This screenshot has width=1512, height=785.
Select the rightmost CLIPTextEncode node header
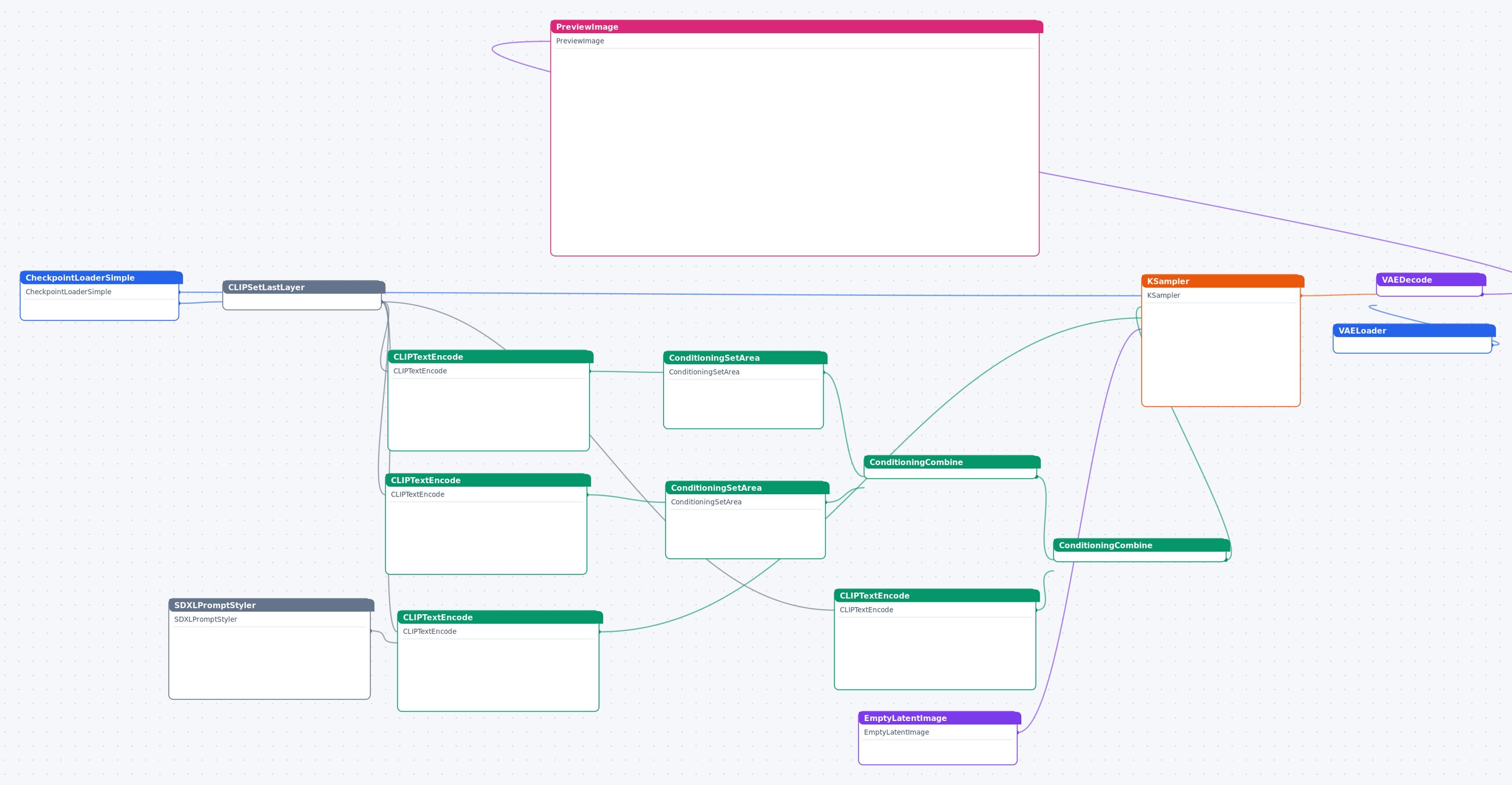(936, 595)
